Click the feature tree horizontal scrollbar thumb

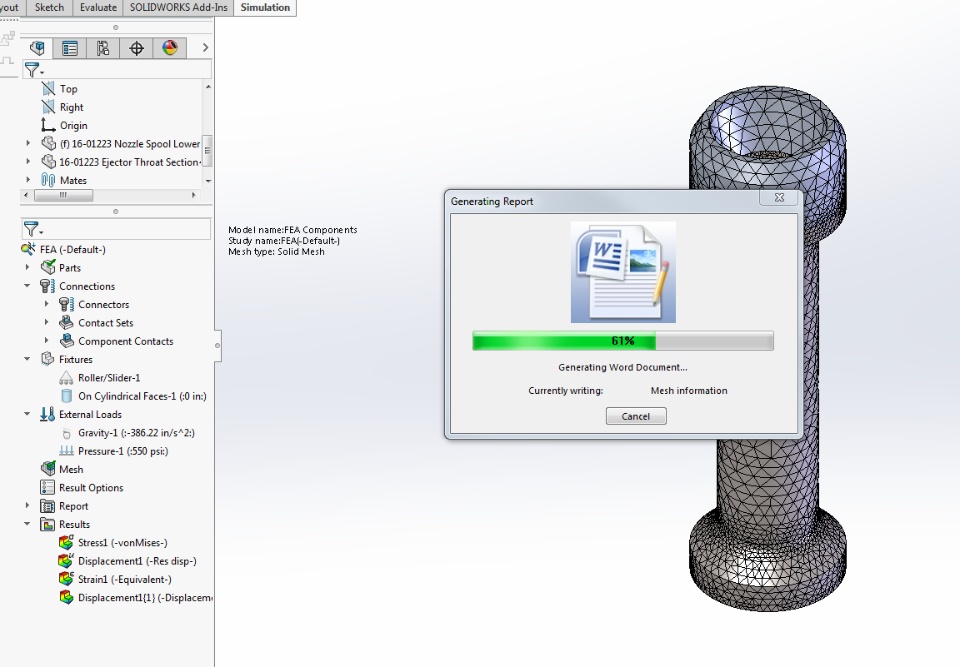coord(63,195)
